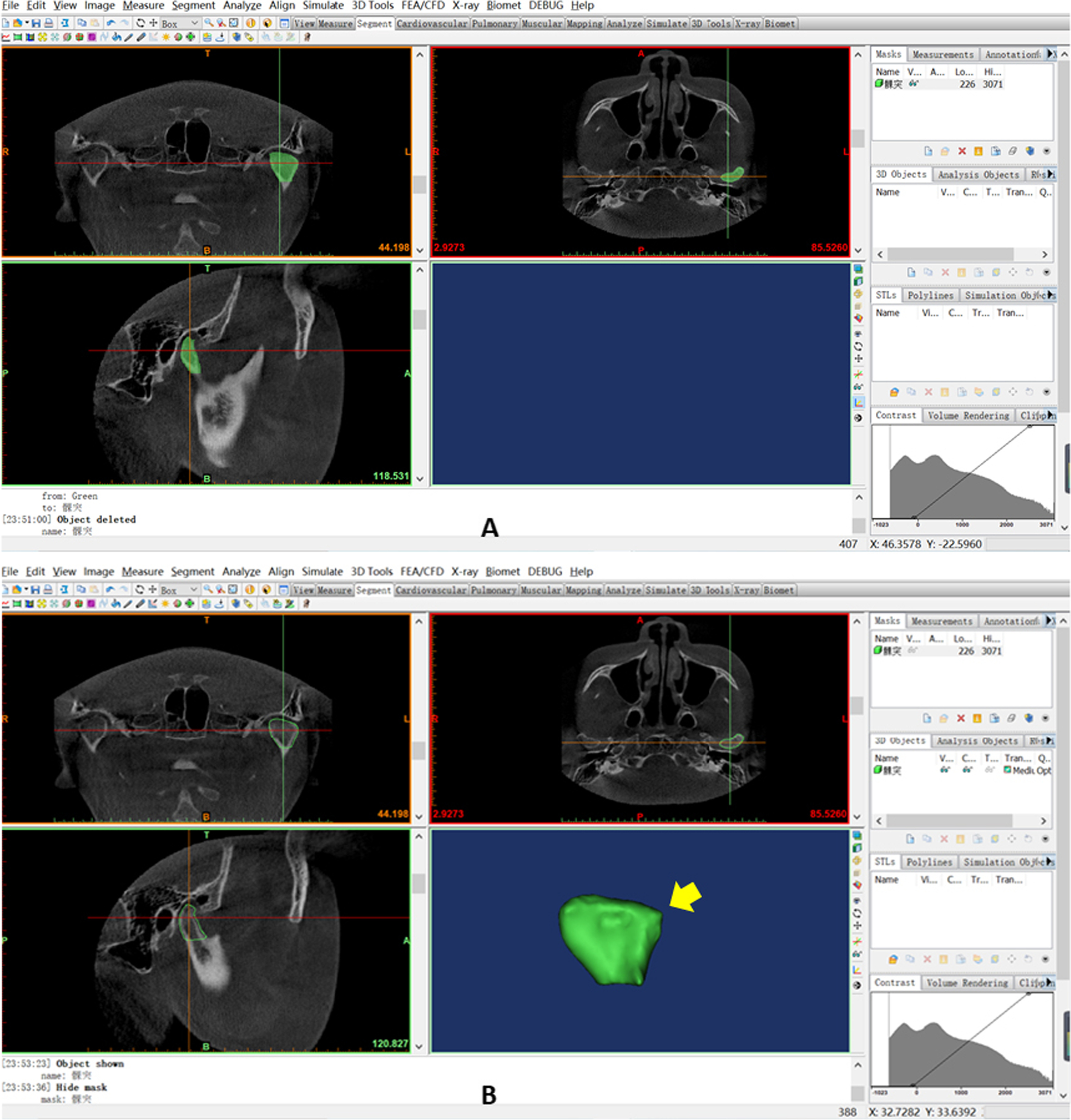Click low threshold value 226 in top Masks row
Screen dimensions: 1071x1120
point(967,84)
